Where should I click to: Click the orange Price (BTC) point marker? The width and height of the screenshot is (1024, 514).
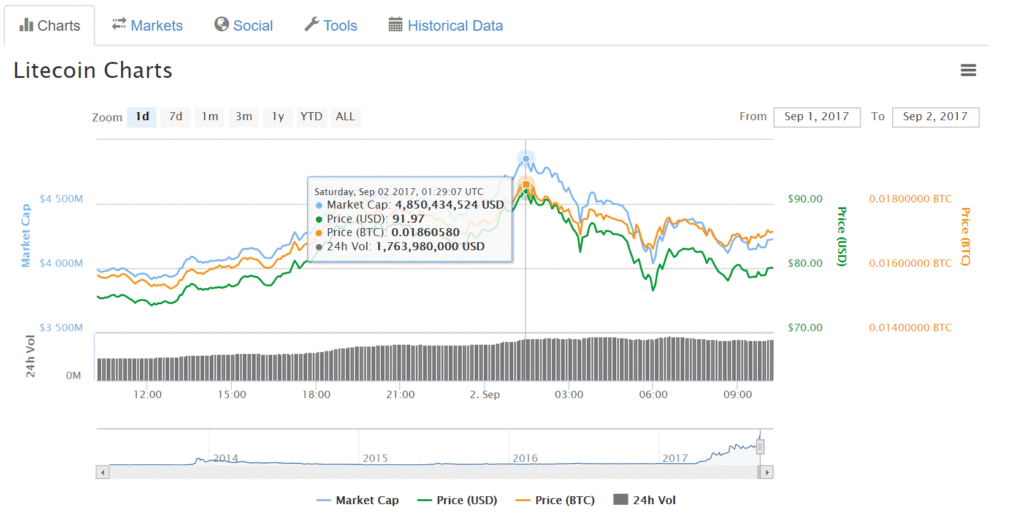(526, 185)
